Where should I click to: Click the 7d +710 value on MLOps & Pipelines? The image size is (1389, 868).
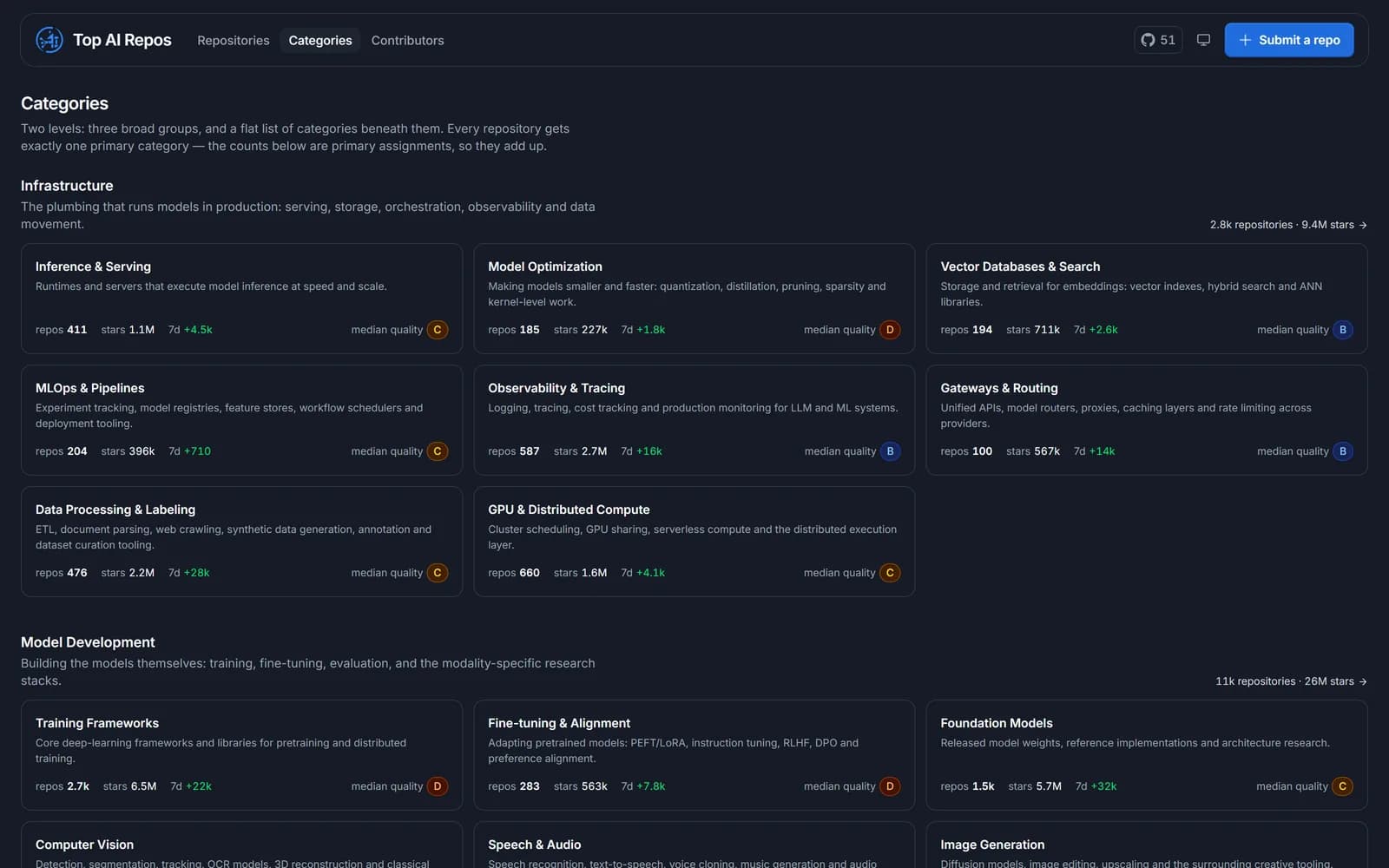(189, 451)
